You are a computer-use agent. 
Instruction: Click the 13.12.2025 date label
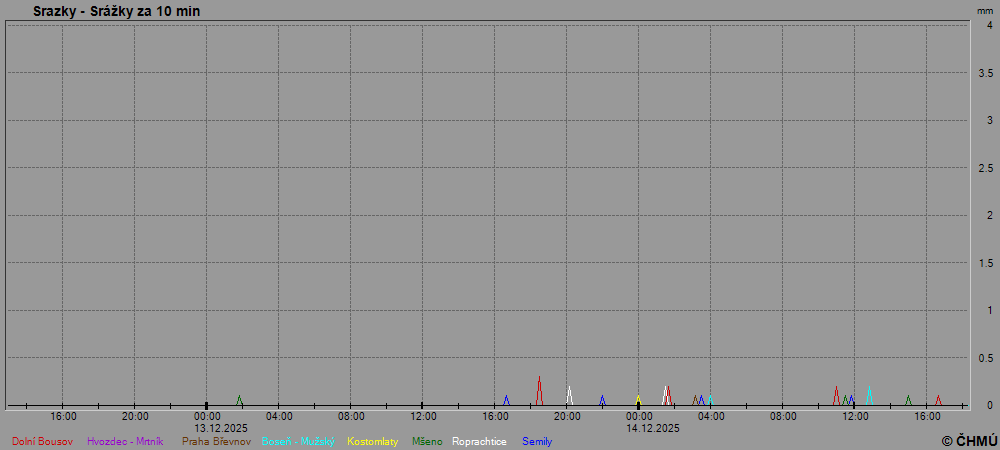[x=220, y=428]
